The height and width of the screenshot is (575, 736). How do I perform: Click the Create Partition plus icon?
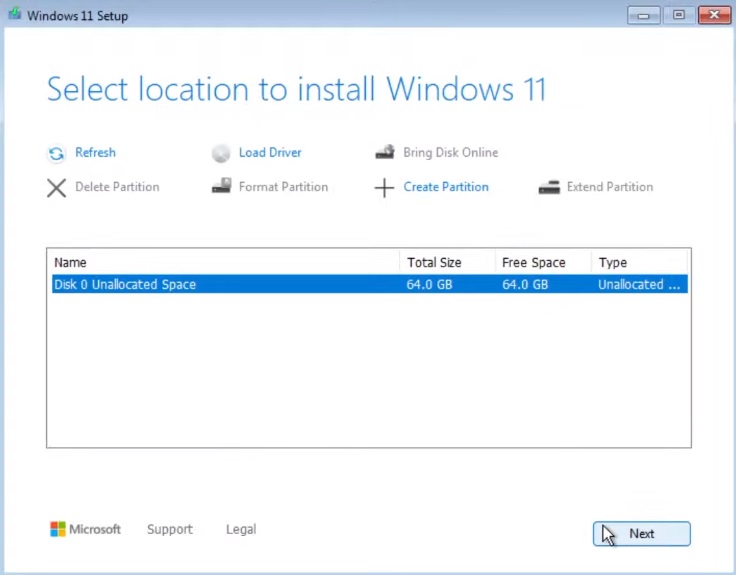pos(384,188)
